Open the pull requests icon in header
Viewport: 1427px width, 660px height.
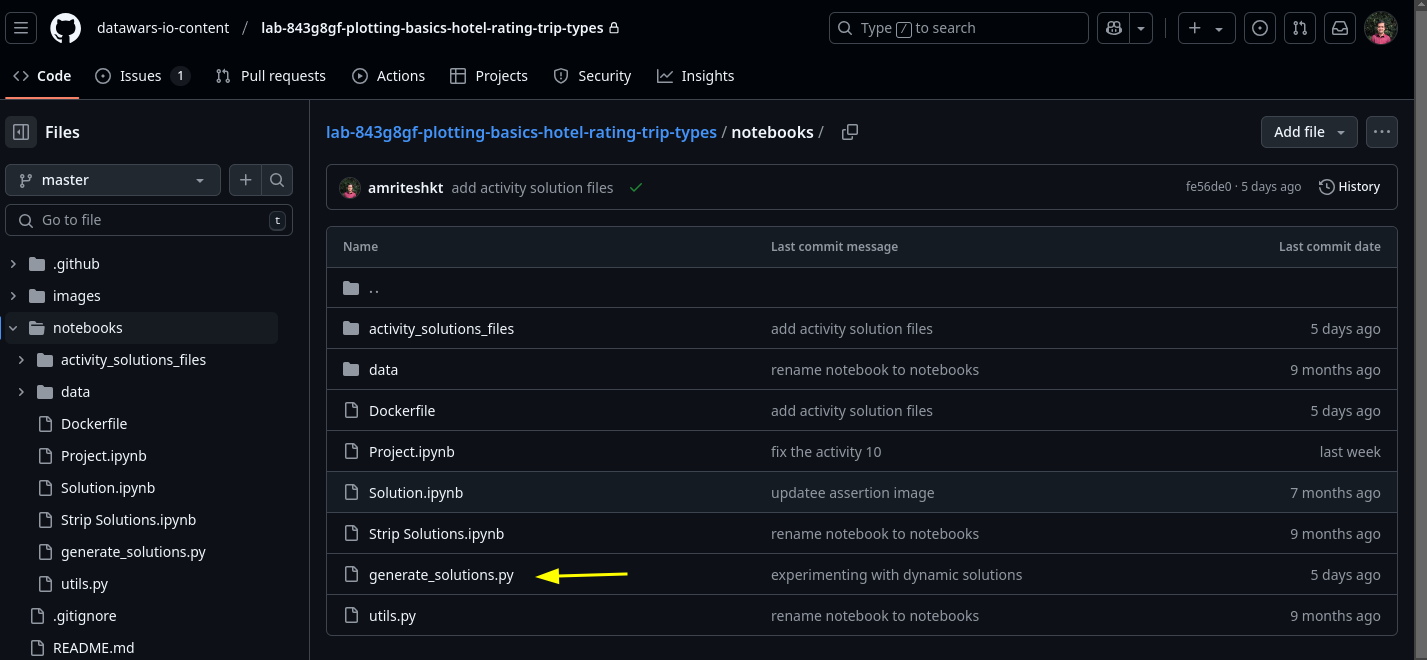click(1300, 28)
